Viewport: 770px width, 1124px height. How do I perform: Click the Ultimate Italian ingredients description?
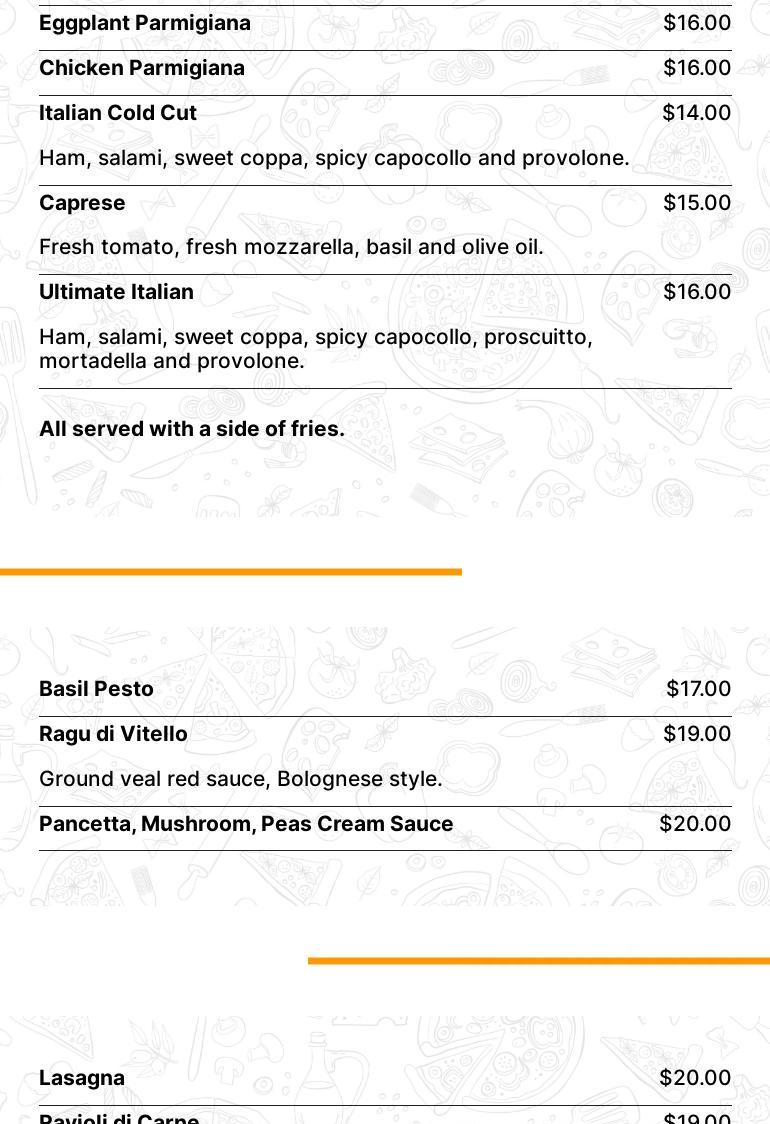pos(316,349)
